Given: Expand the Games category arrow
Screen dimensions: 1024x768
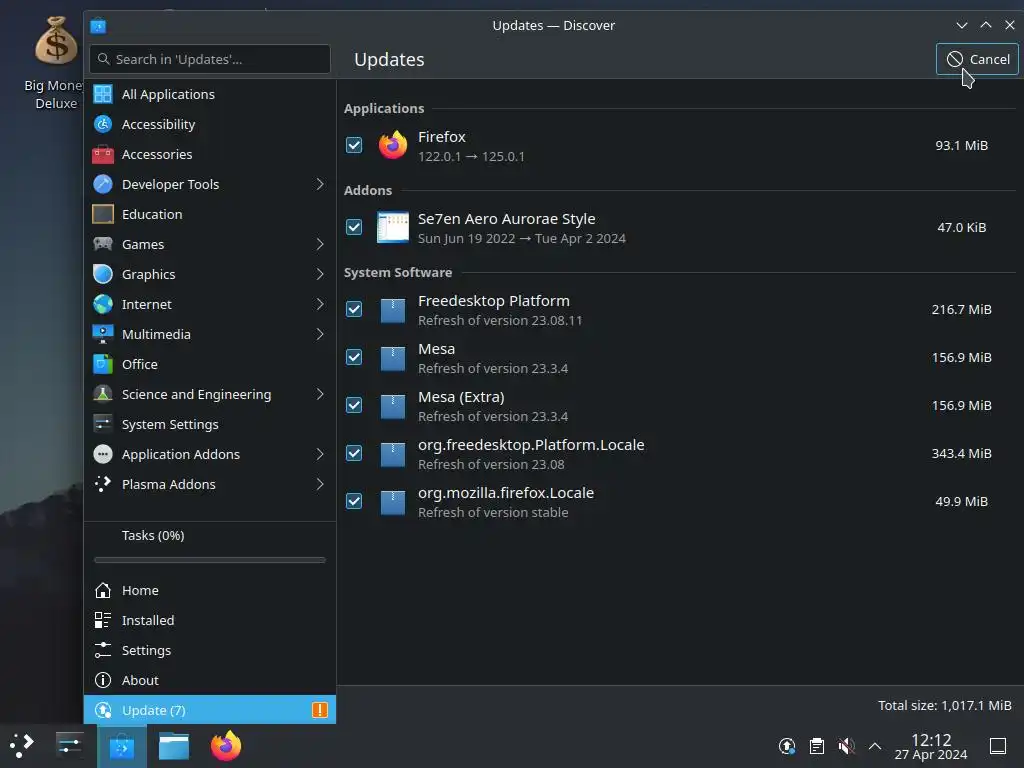Looking at the screenshot, I should tap(320, 244).
